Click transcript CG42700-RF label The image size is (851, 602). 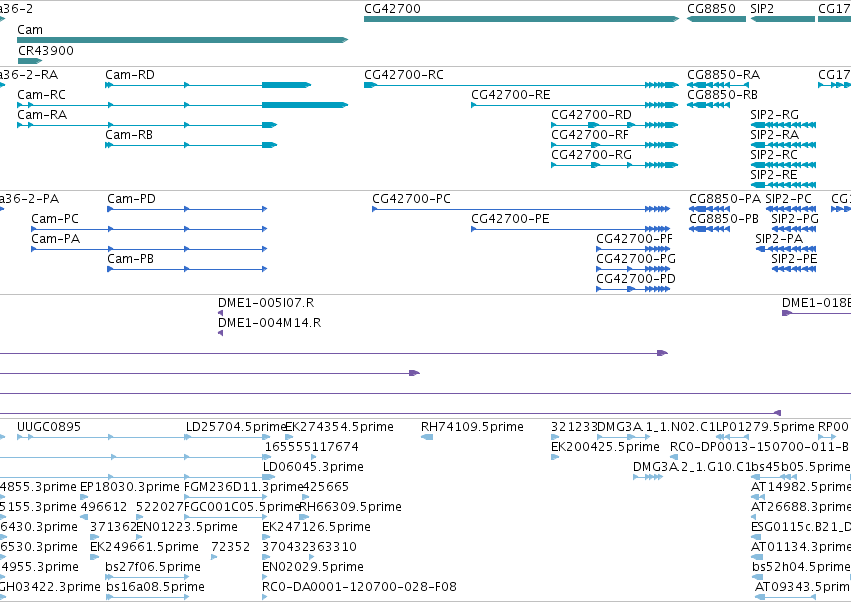click(590, 135)
